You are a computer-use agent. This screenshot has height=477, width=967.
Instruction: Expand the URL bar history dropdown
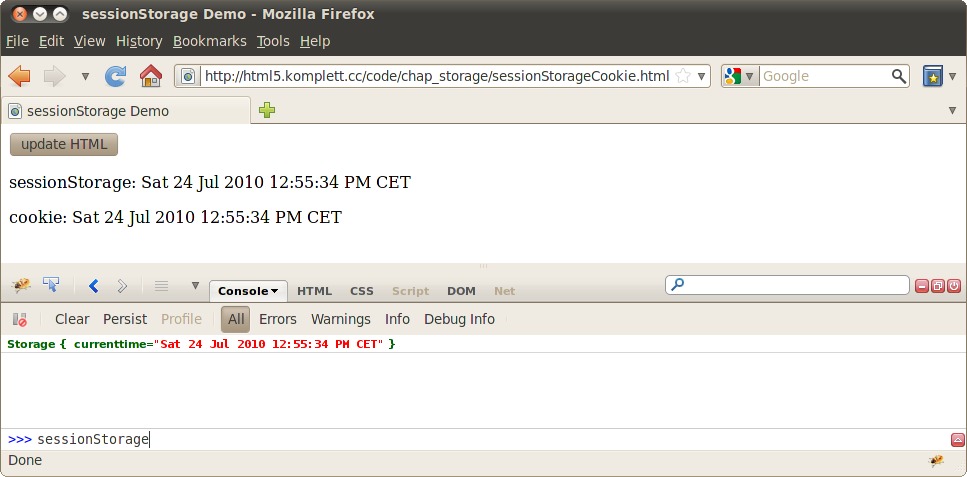(x=702, y=76)
